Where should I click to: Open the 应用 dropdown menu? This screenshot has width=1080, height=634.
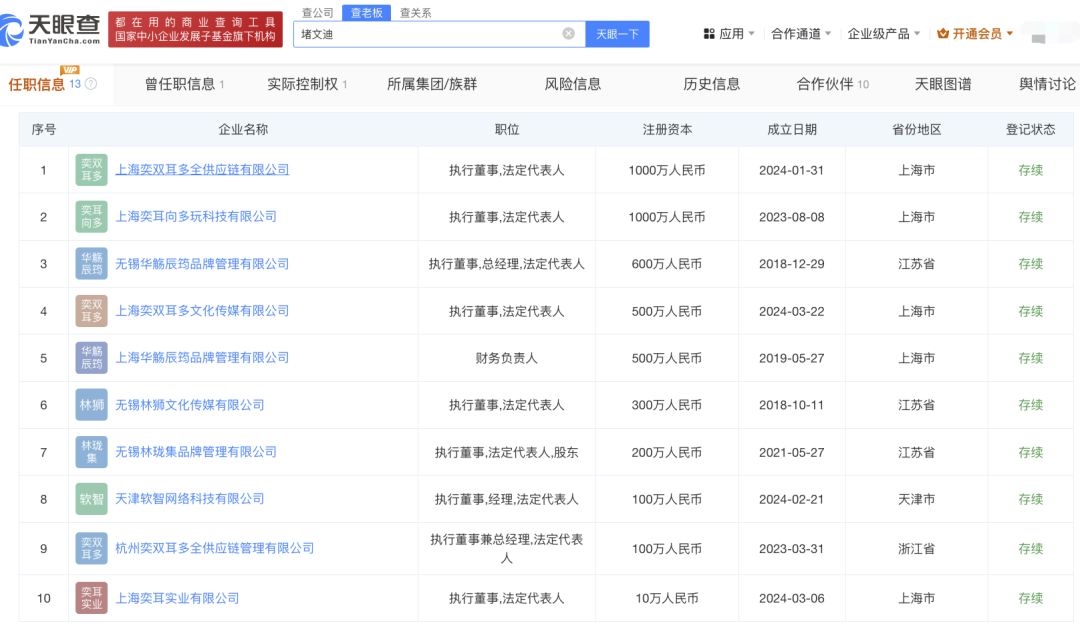click(730, 34)
